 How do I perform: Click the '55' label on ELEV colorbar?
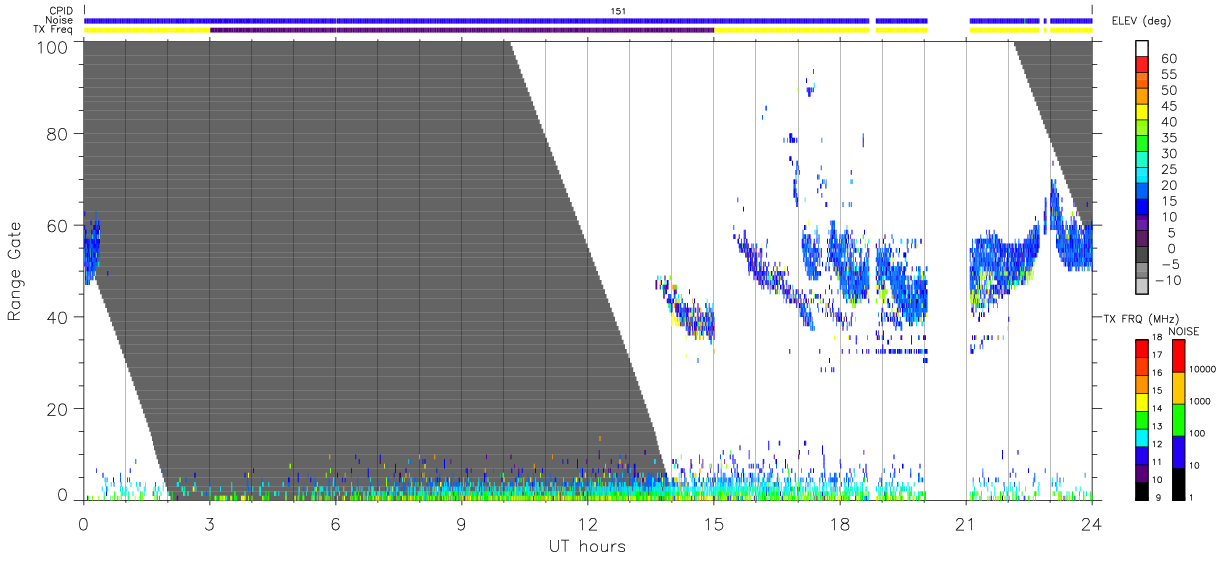tap(1167, 75)
